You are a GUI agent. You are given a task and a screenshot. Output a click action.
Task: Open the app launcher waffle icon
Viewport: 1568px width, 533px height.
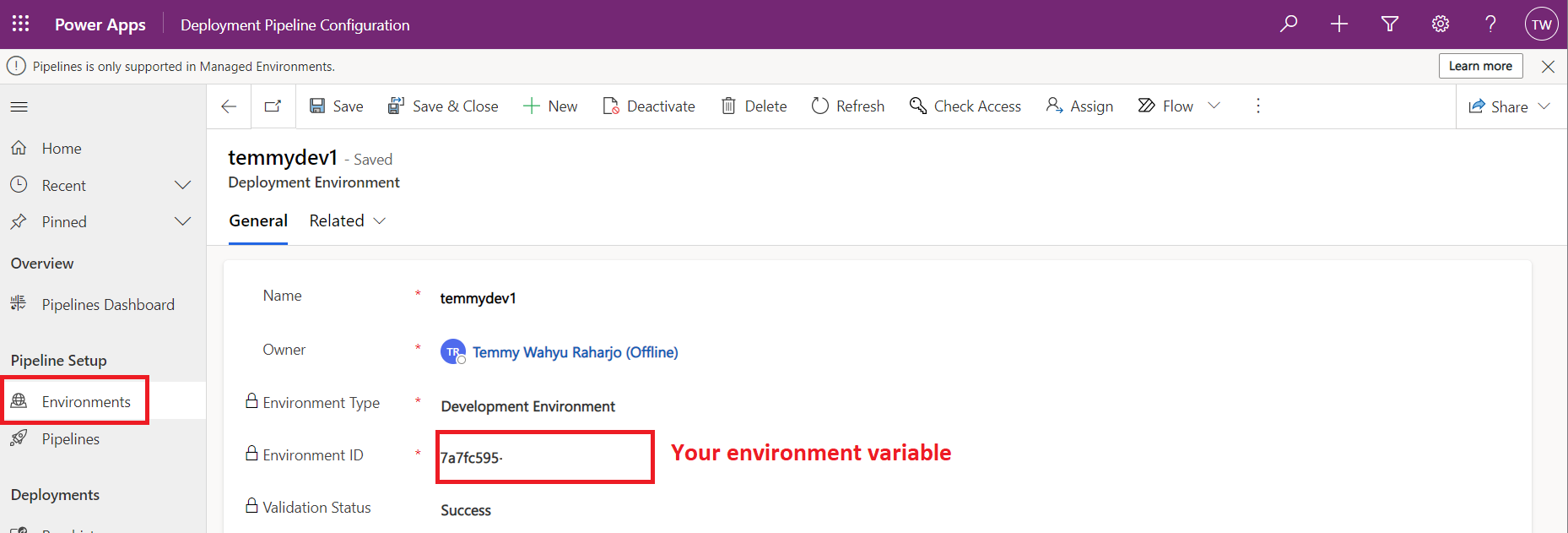20,24
